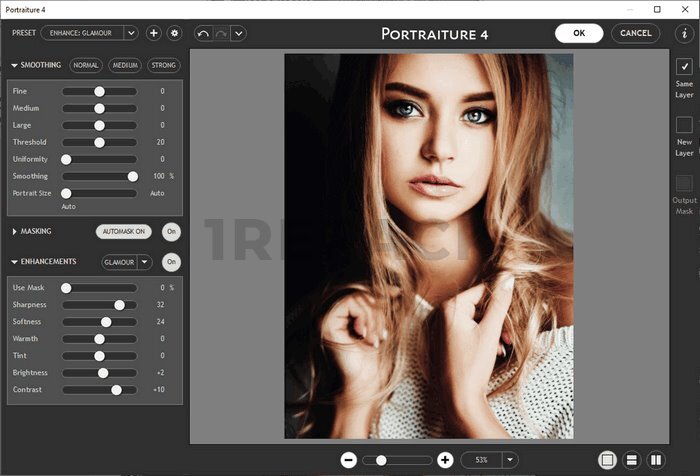Select the Medium smoothing button
The height and width of the screenshot is (476, 700).
[x=124, y=66]
